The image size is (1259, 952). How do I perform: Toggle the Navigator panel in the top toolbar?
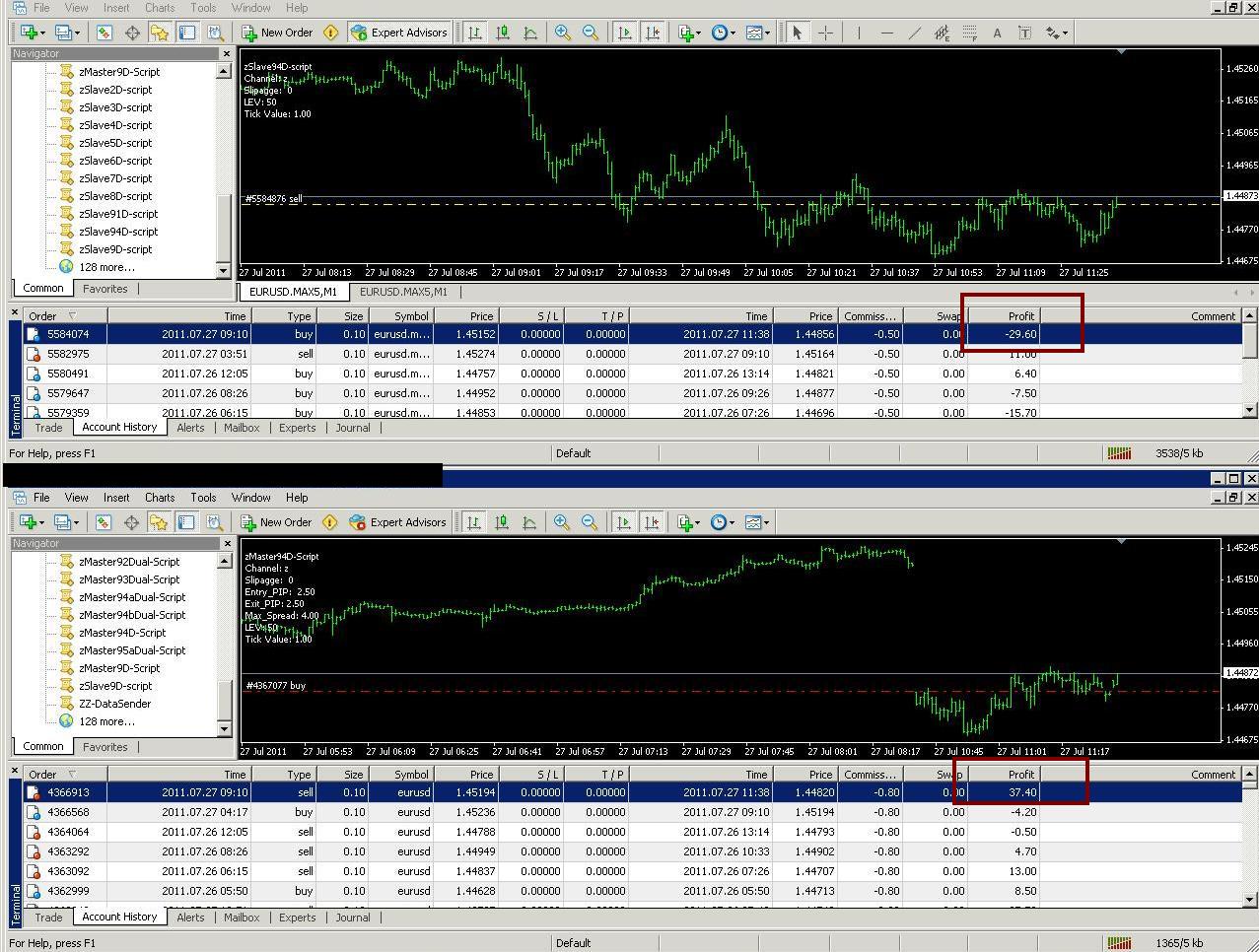pos(160,33)
